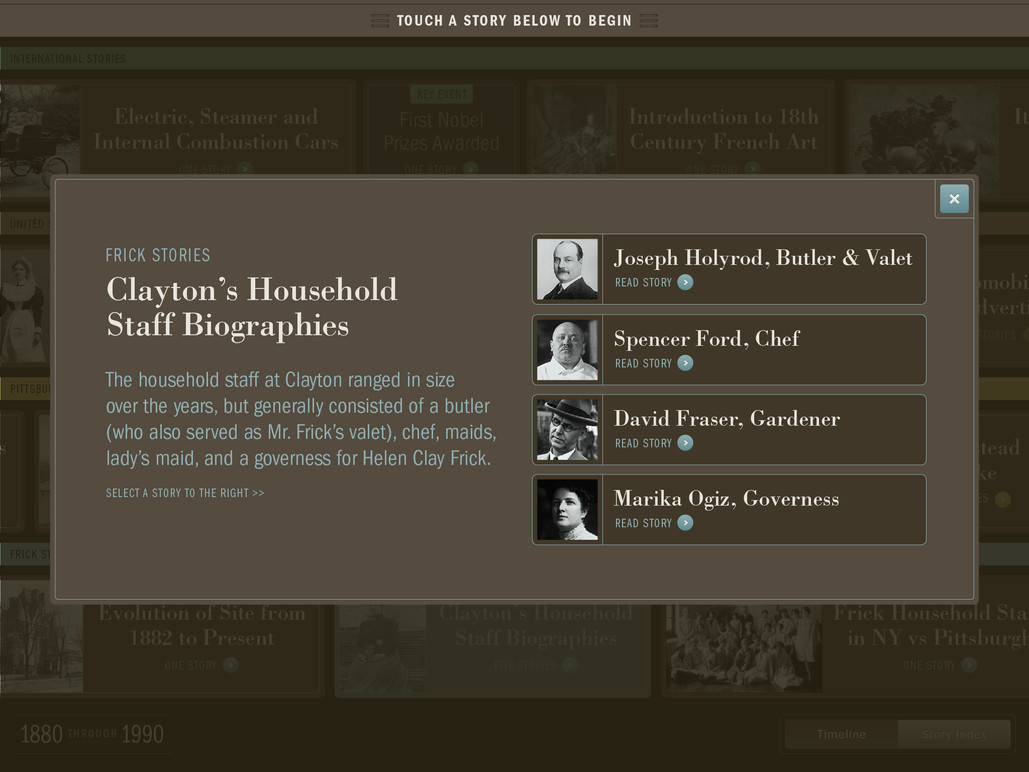This screenshot has height=772, width=1029.
Task: Open Marika Ogiz, Governess title
Action: tap(726, 498)
